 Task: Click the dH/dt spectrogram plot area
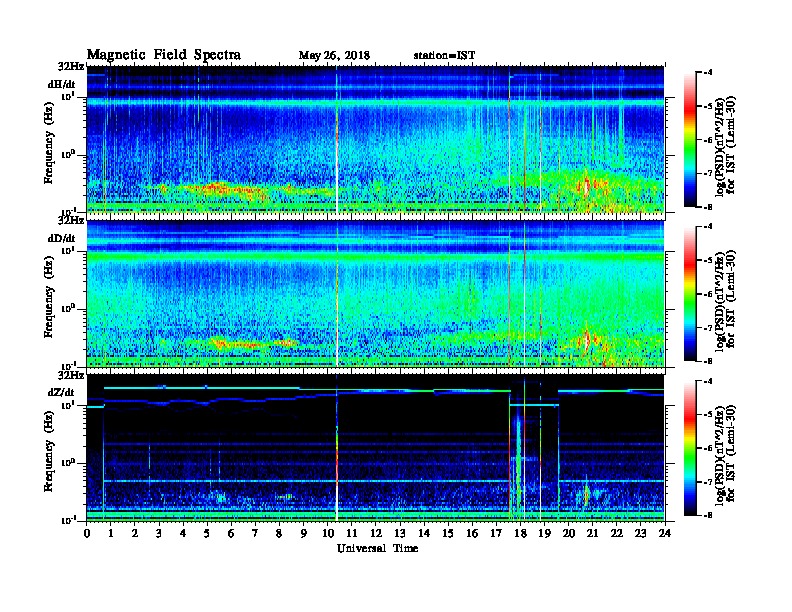(376, 139)
